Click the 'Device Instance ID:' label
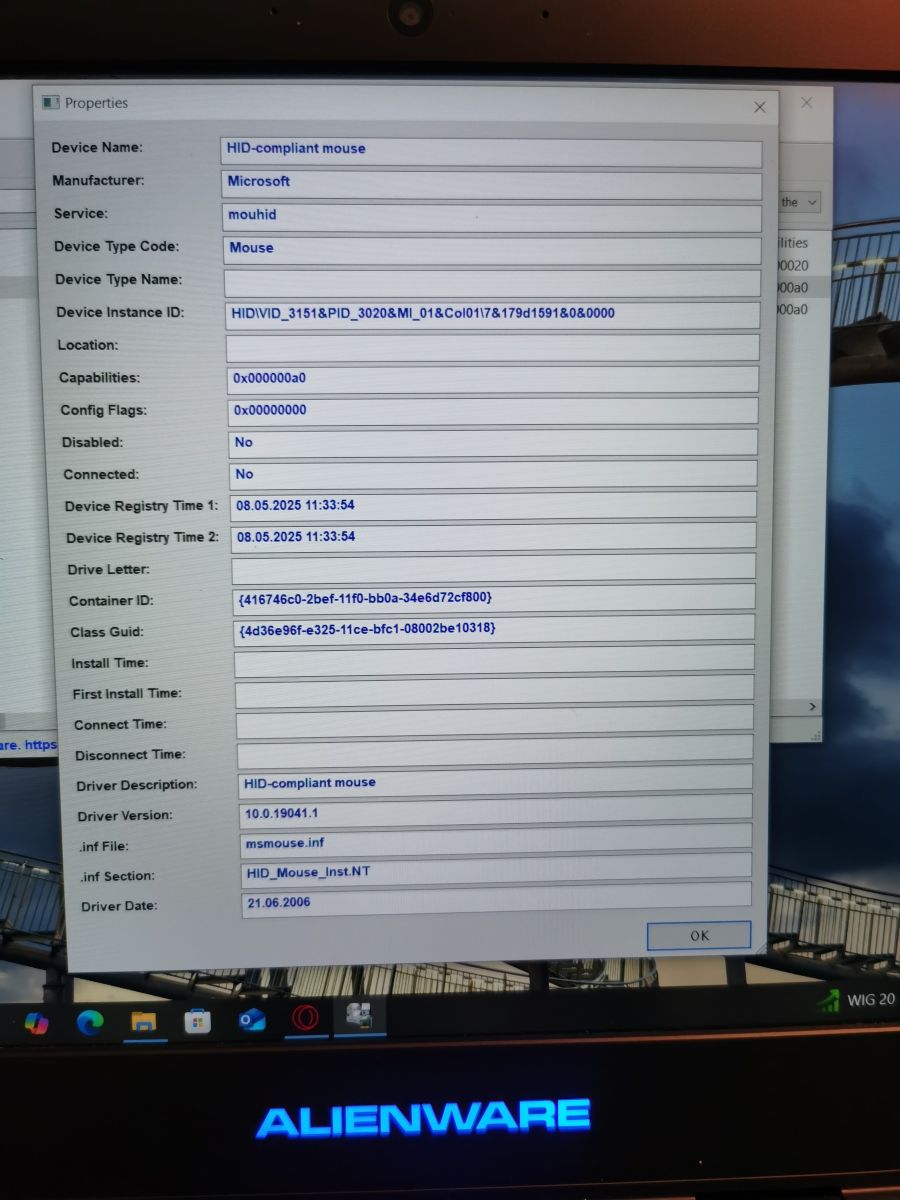 tap(120, 312)
